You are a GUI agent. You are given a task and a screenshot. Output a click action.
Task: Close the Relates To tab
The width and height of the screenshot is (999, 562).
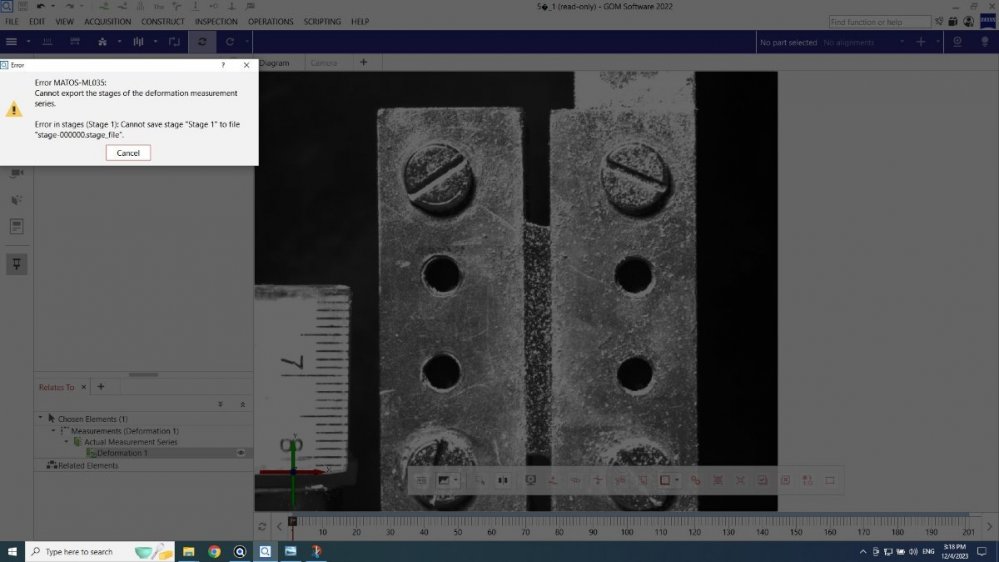(x=84, y=387)
